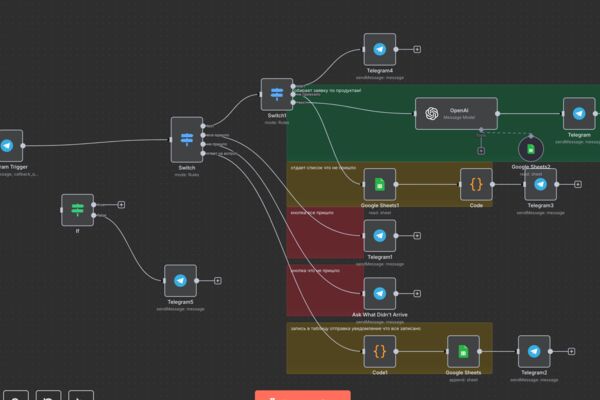Viewport: 600px width, 400px height.
Task: Click the Telegram4 output connector
Action: pyautogui.click(x=396, y=49)
